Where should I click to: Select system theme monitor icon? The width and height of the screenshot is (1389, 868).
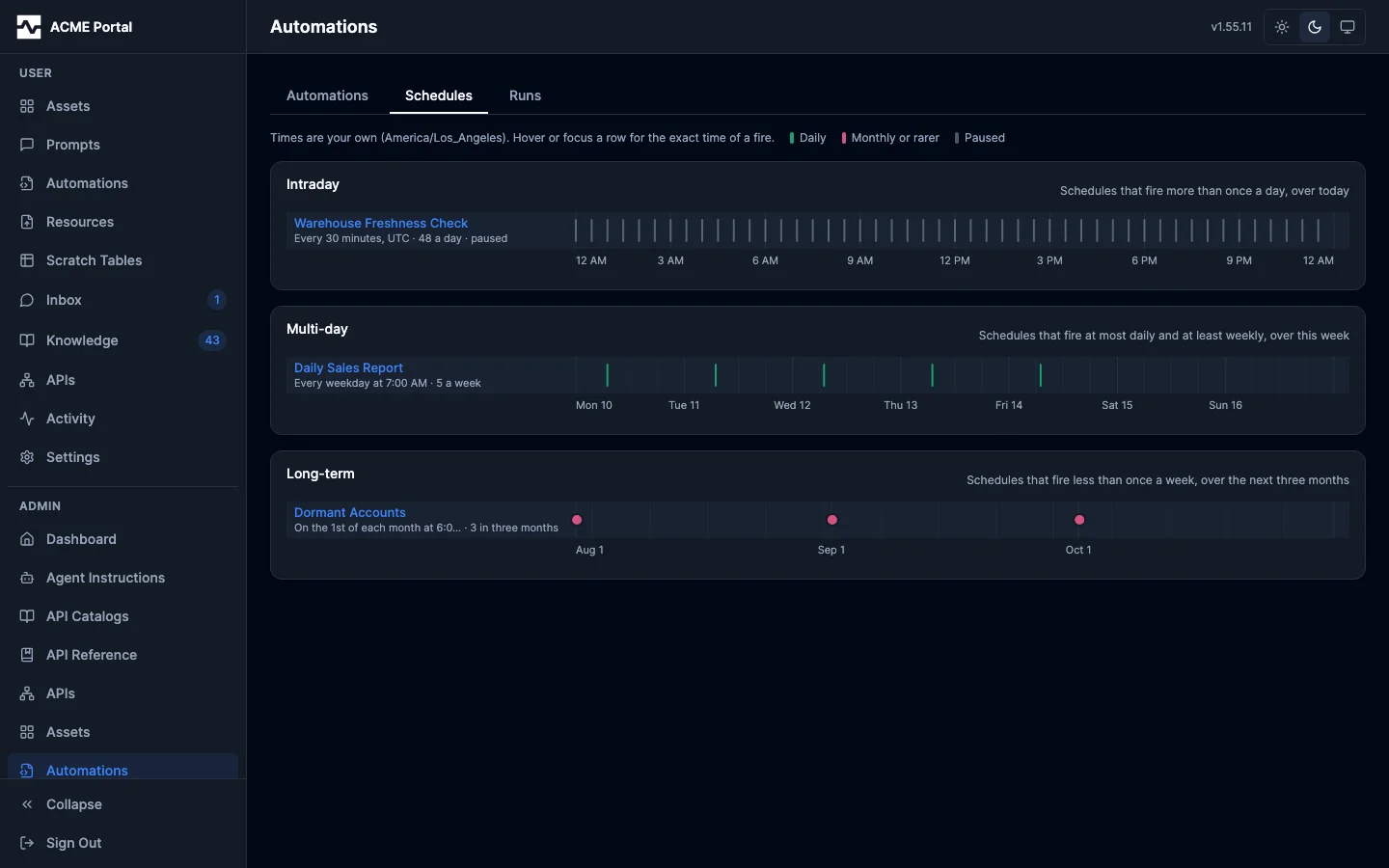[1348, 27]
